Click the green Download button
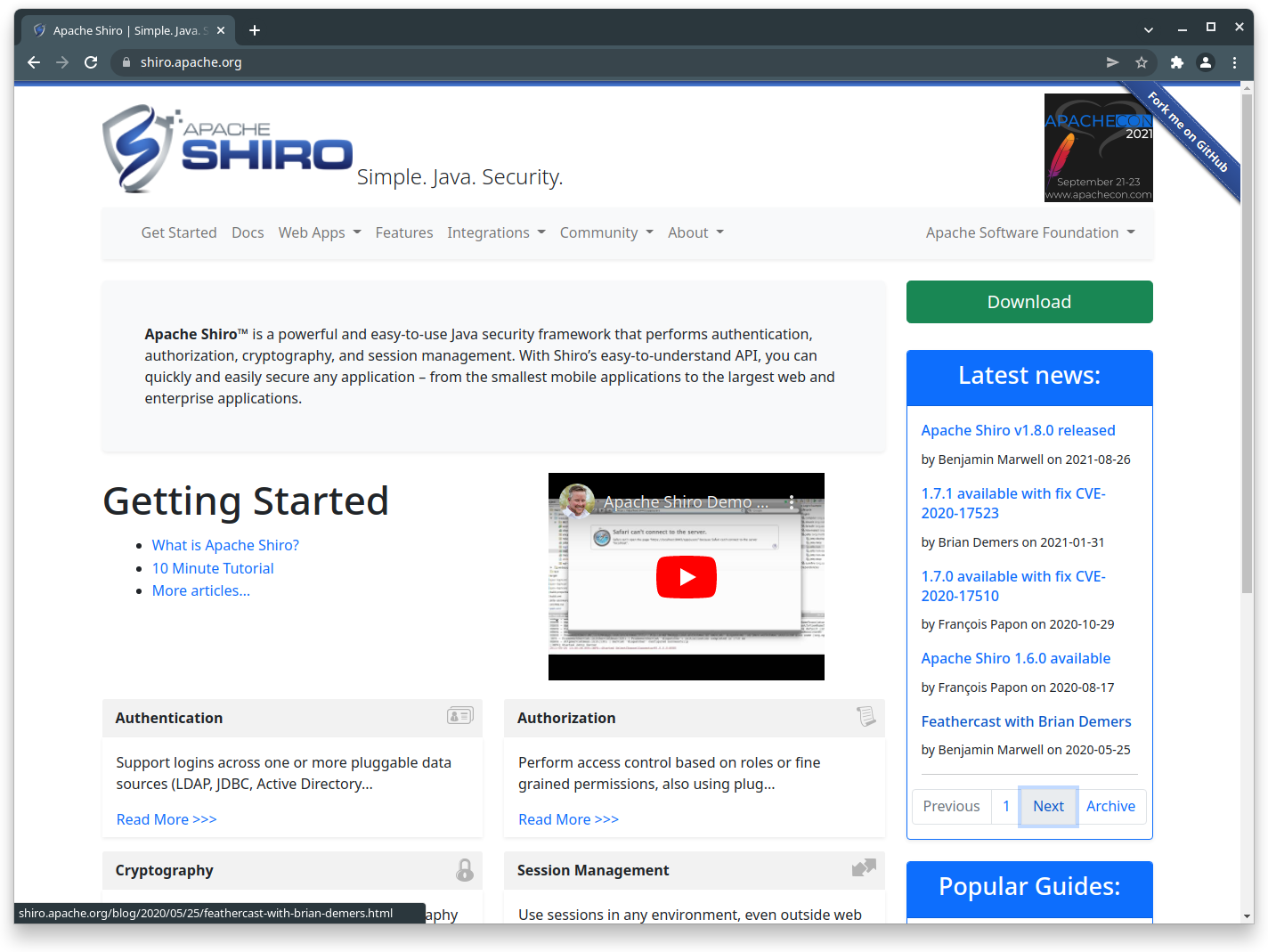1268x952 pixels. (1029, 302)
